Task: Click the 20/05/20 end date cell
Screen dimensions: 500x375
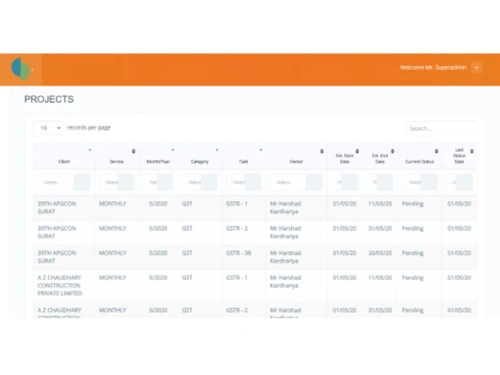Action: (380, 253)
